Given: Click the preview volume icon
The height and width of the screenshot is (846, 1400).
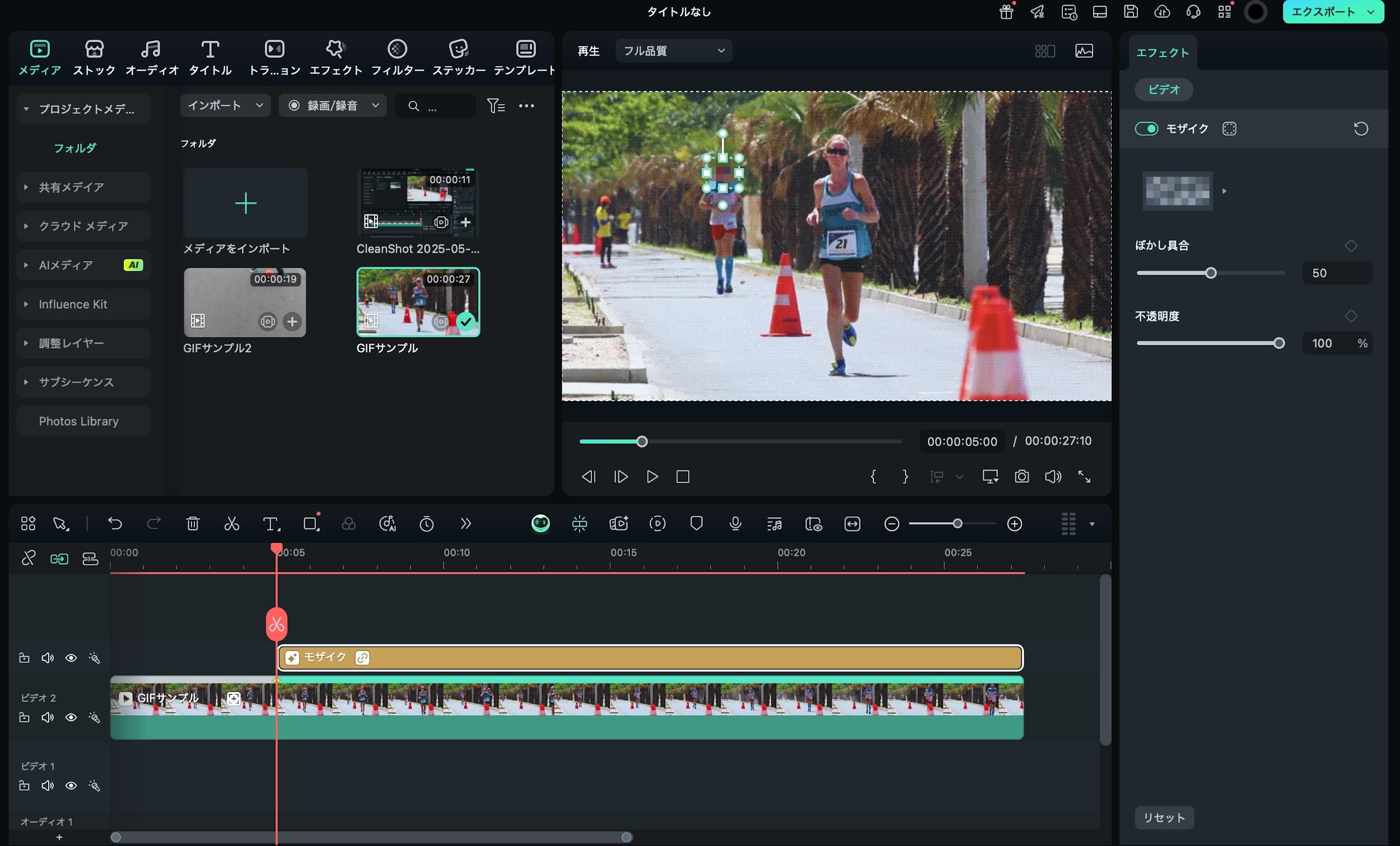Looking at the screenshot, I should (x=1053, y=476).
